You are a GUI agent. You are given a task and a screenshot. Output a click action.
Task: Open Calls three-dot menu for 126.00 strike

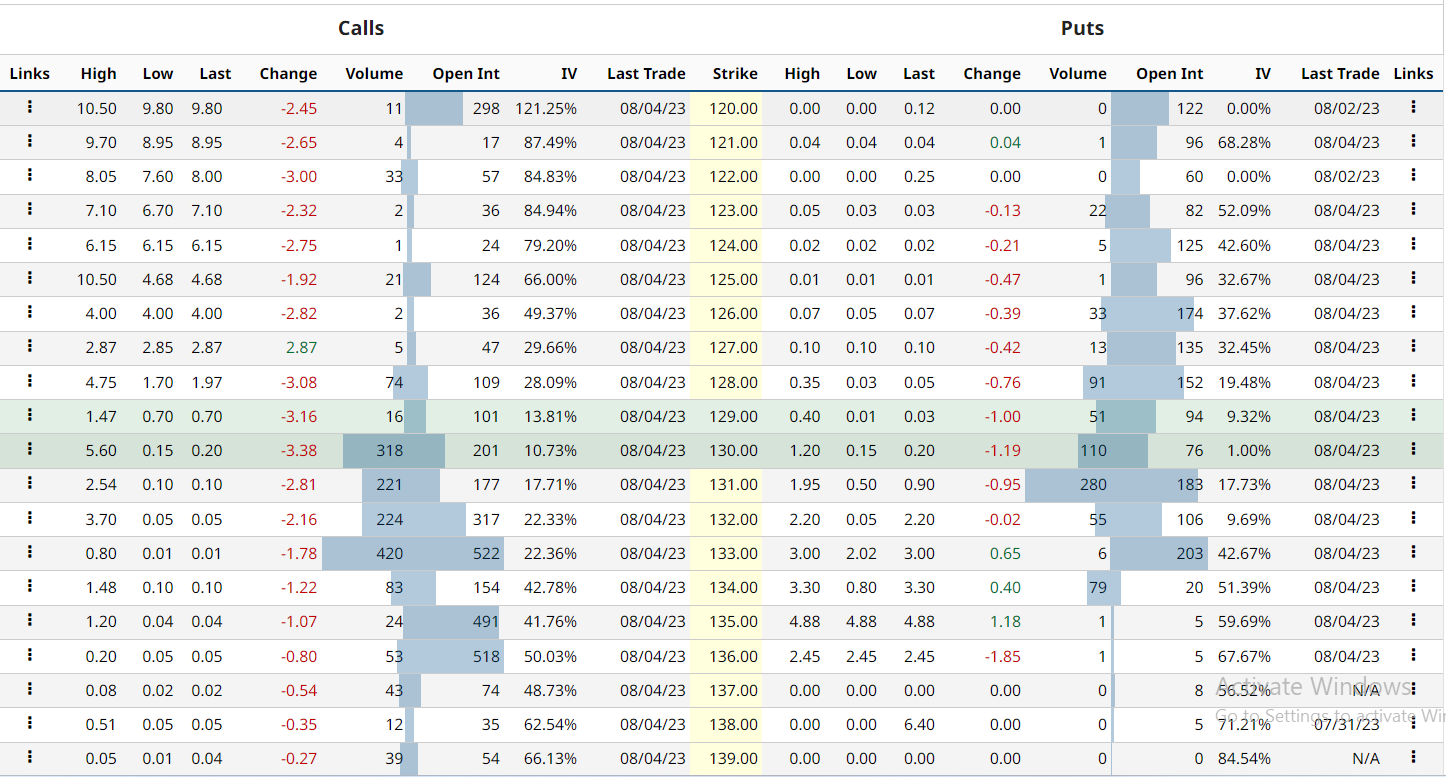(30, 312)
